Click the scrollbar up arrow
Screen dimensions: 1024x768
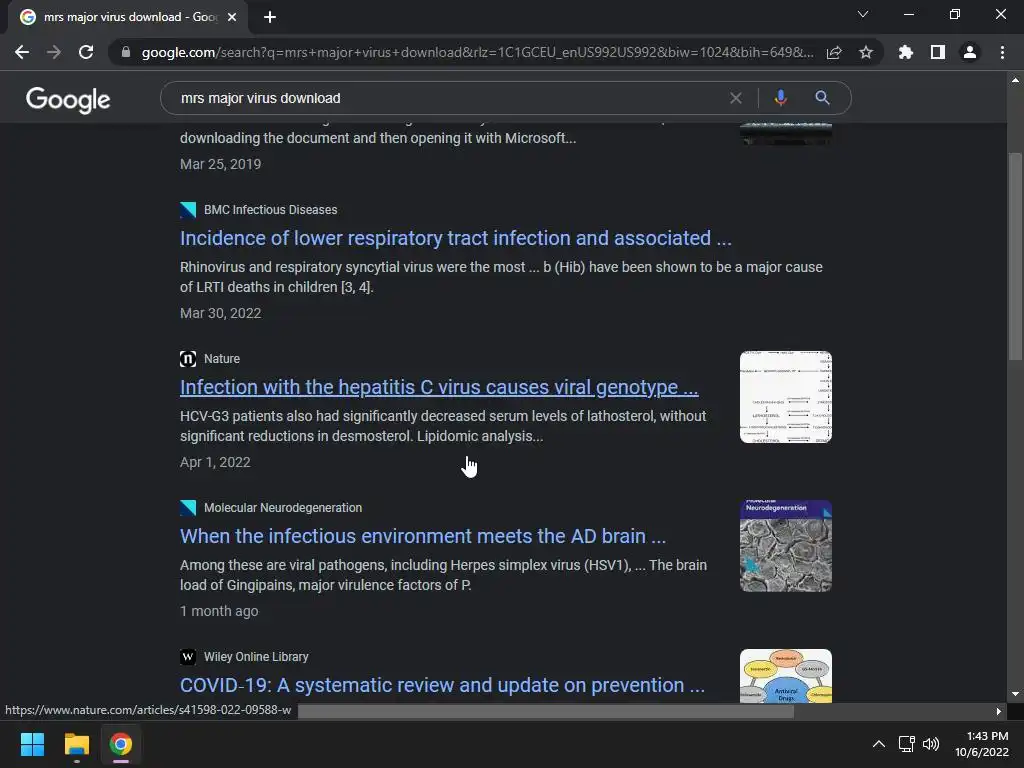(x=1015, y=80)
